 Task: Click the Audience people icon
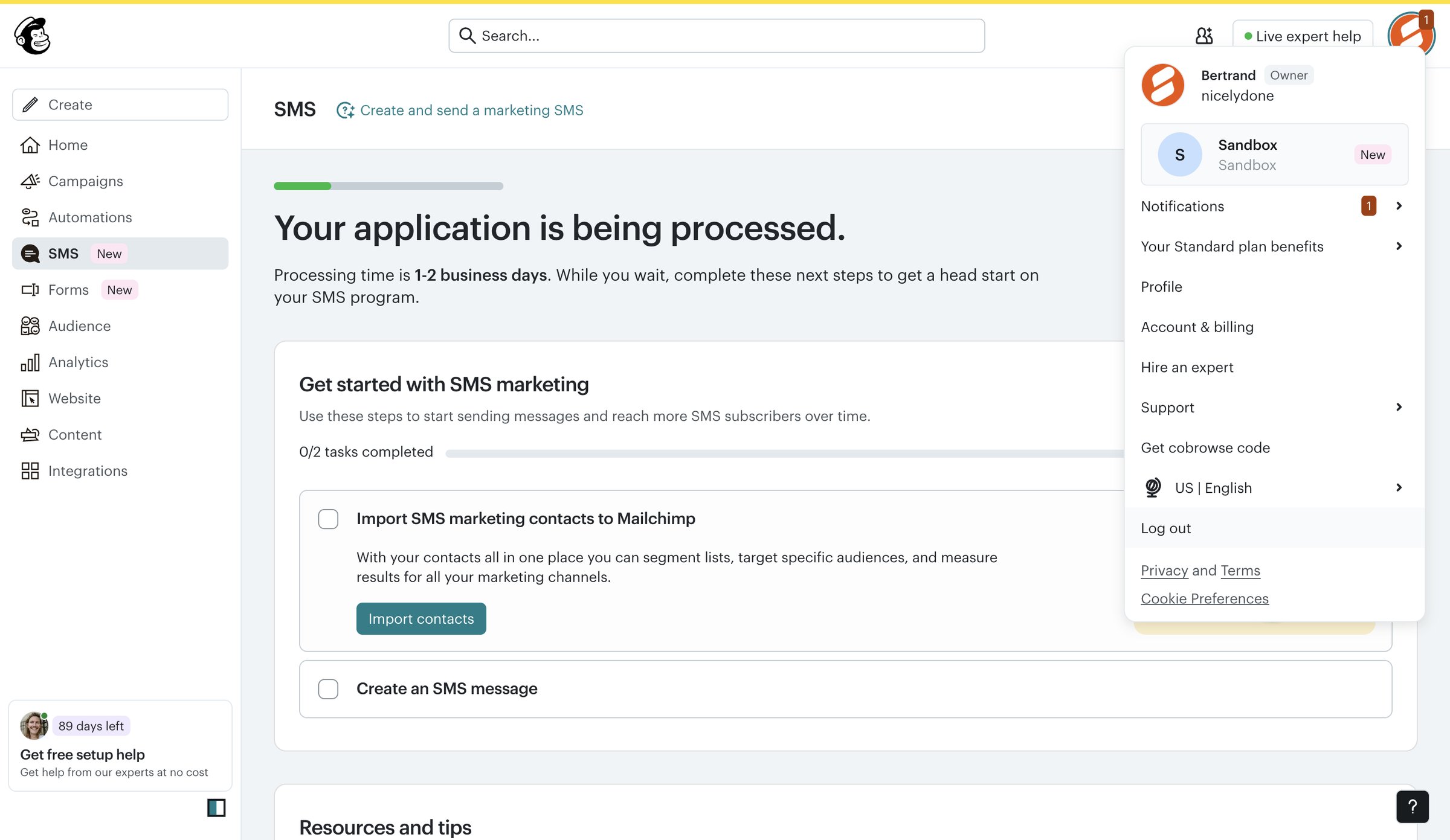coord(30,326)
